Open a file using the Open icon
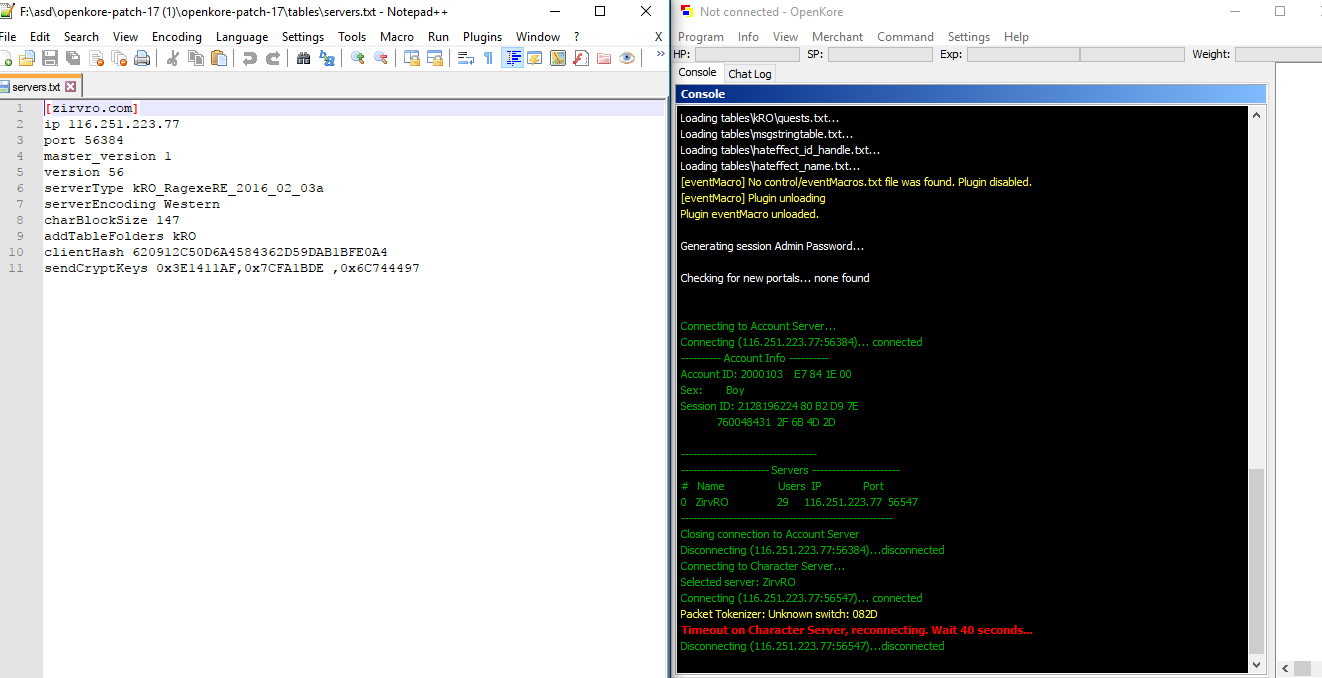 click(x=27, y=59)
